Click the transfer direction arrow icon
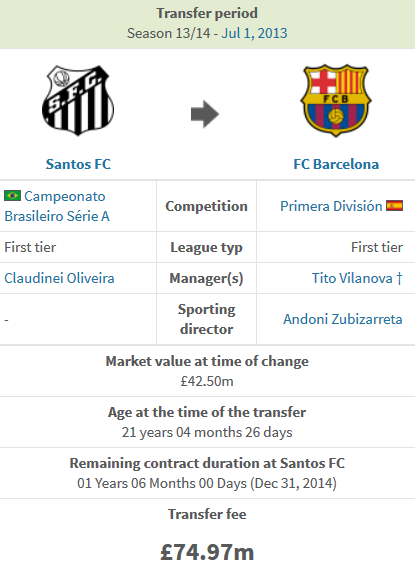415x576 pixels. coord(205,114)
